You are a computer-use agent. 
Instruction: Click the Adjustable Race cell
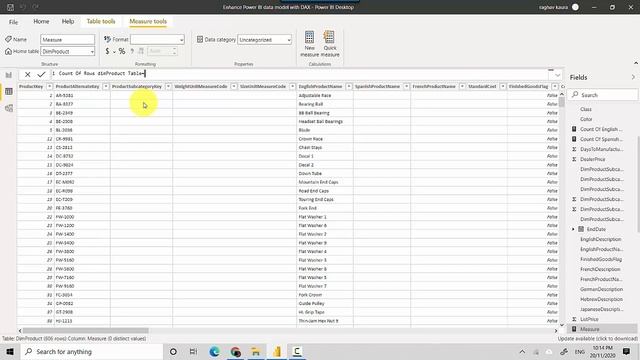coord(315,96)
